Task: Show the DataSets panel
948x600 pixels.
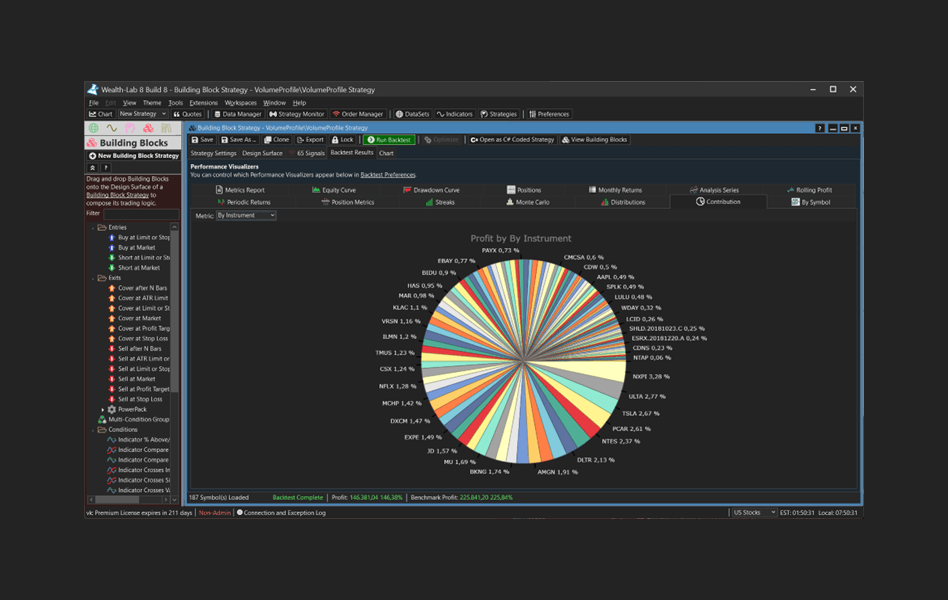Action: point(412,114)
